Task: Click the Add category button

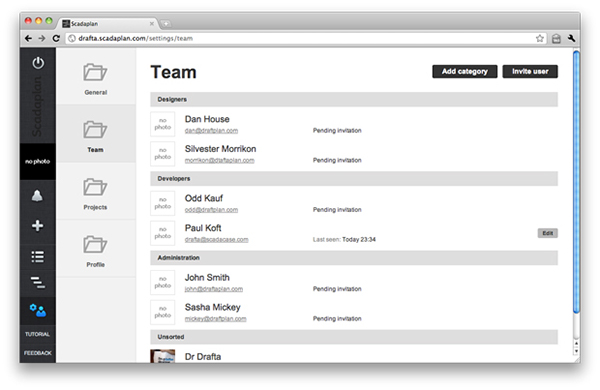Action: (465, 71)
